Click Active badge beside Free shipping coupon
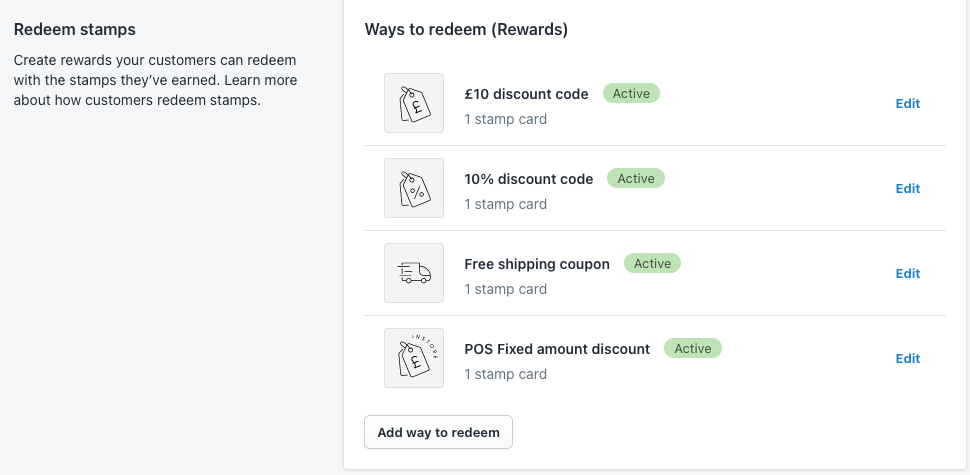The image size is (970, 475). (x=652, y=263)
